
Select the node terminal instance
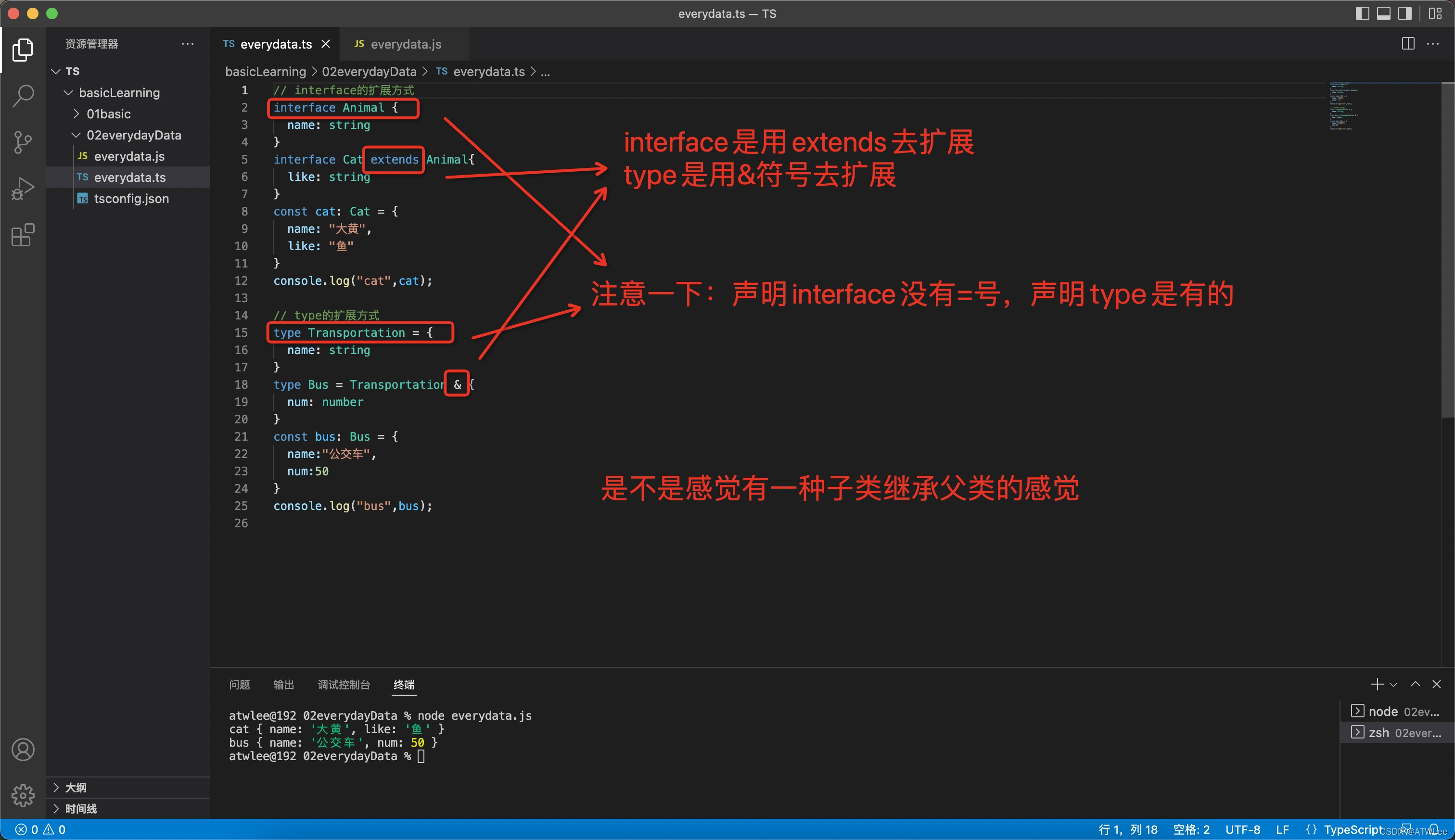[1396, 712]
